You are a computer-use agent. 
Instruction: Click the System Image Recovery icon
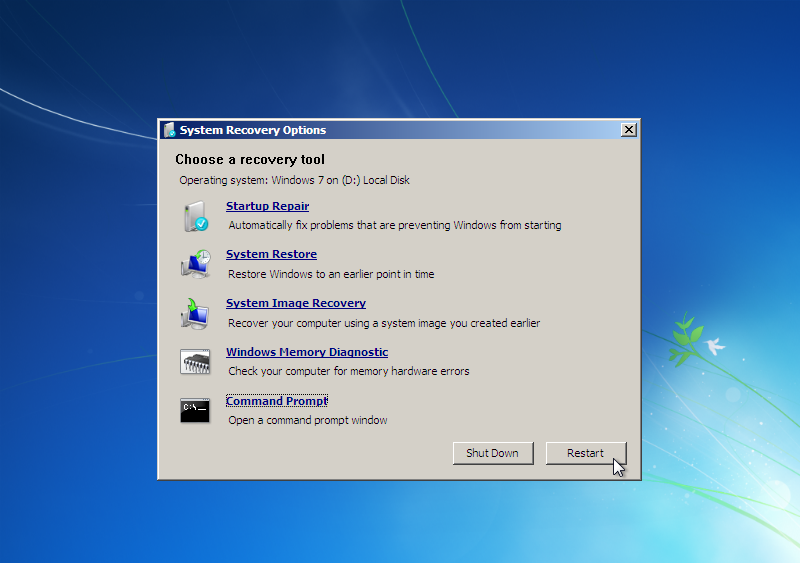click(x=195, y=313)
